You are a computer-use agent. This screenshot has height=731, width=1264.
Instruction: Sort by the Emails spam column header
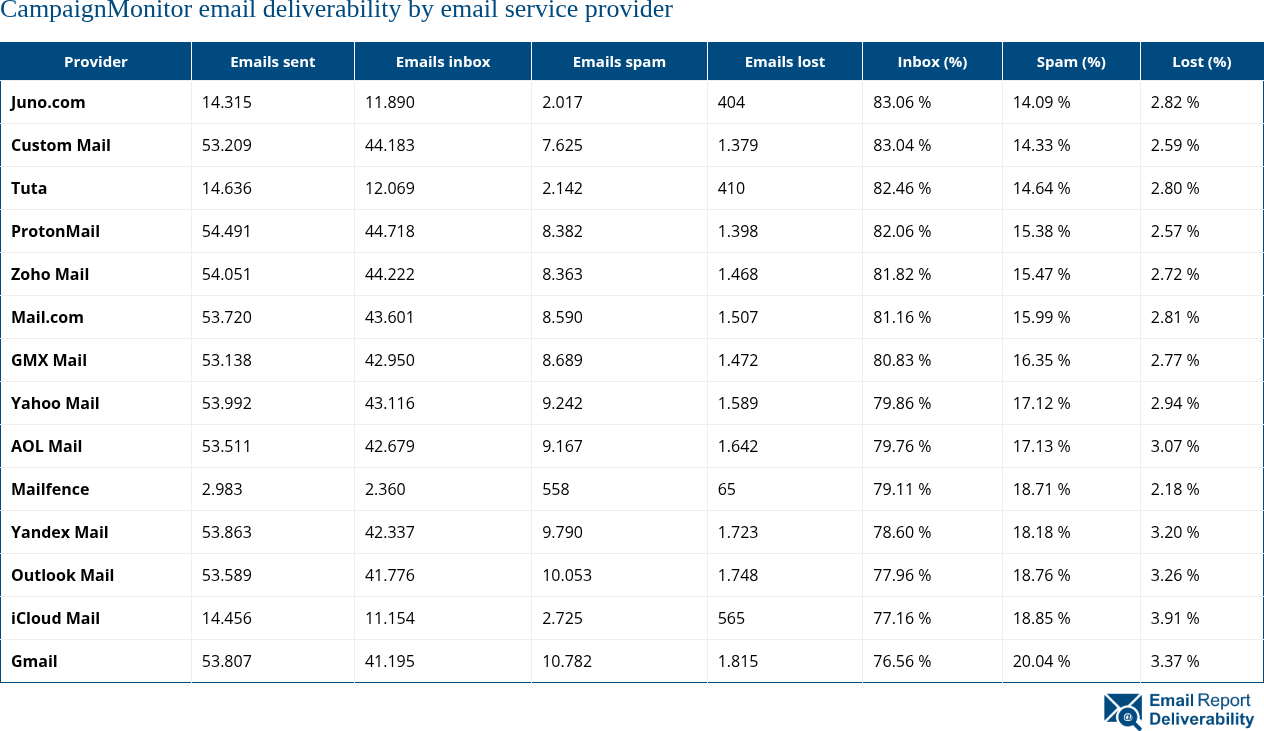618,61
